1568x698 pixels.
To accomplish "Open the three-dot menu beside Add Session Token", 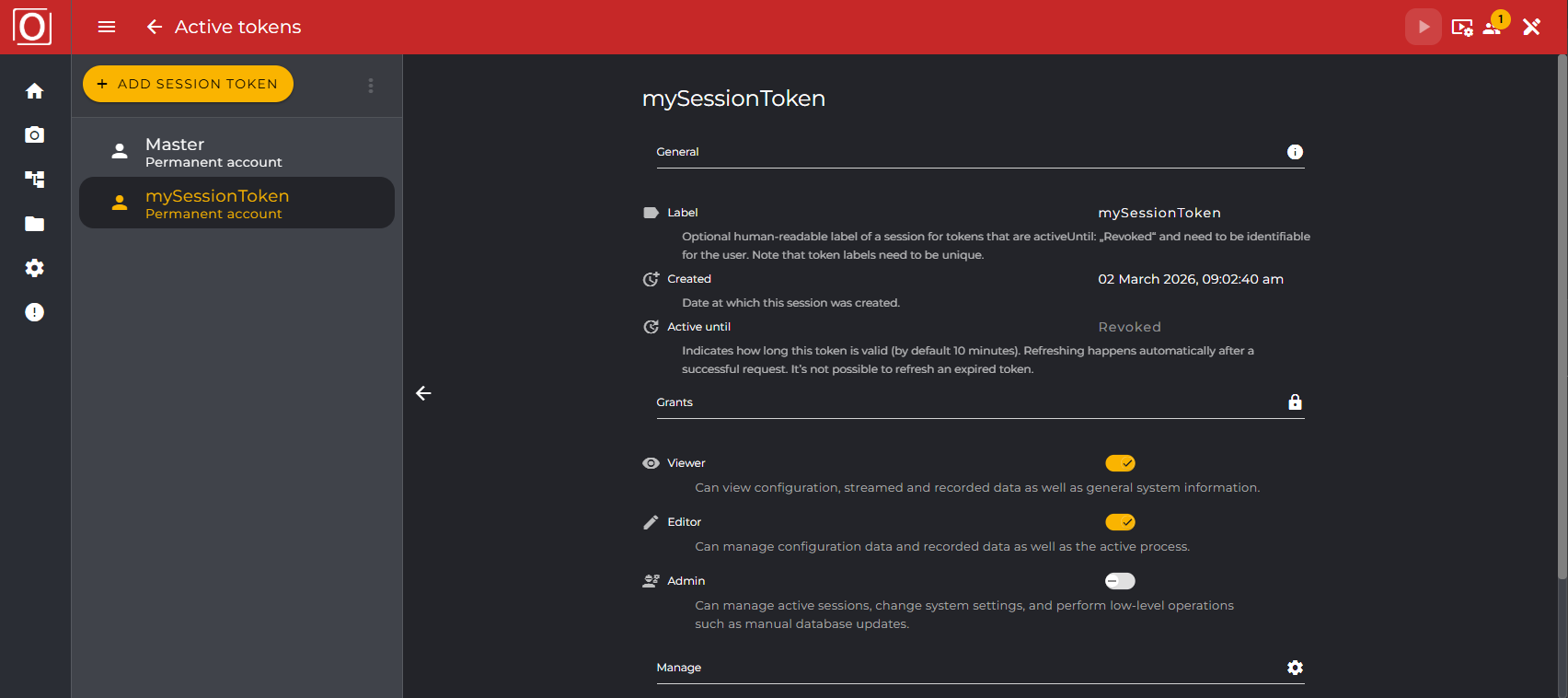I will coord(371,86).
